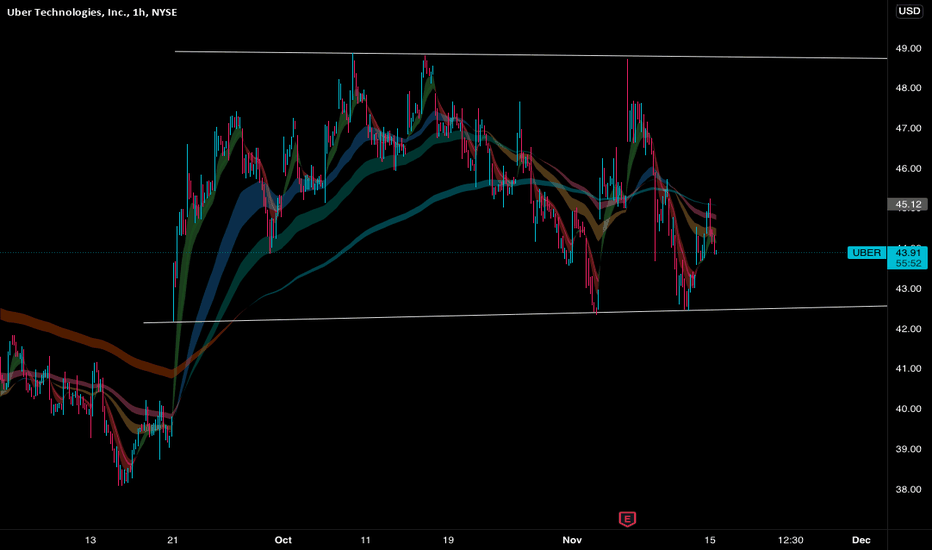Click the 48.00 price axis label
Screen dimensions: 932x550
(908, 88)
